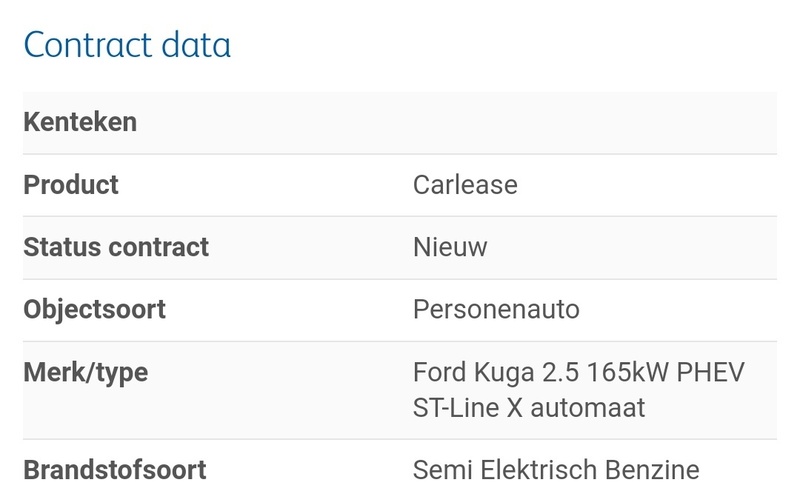Viewport: 800px width, 491px height.
Task: Click the Objectsoort label
Action: pyautogui.click(x=95, y=309)
